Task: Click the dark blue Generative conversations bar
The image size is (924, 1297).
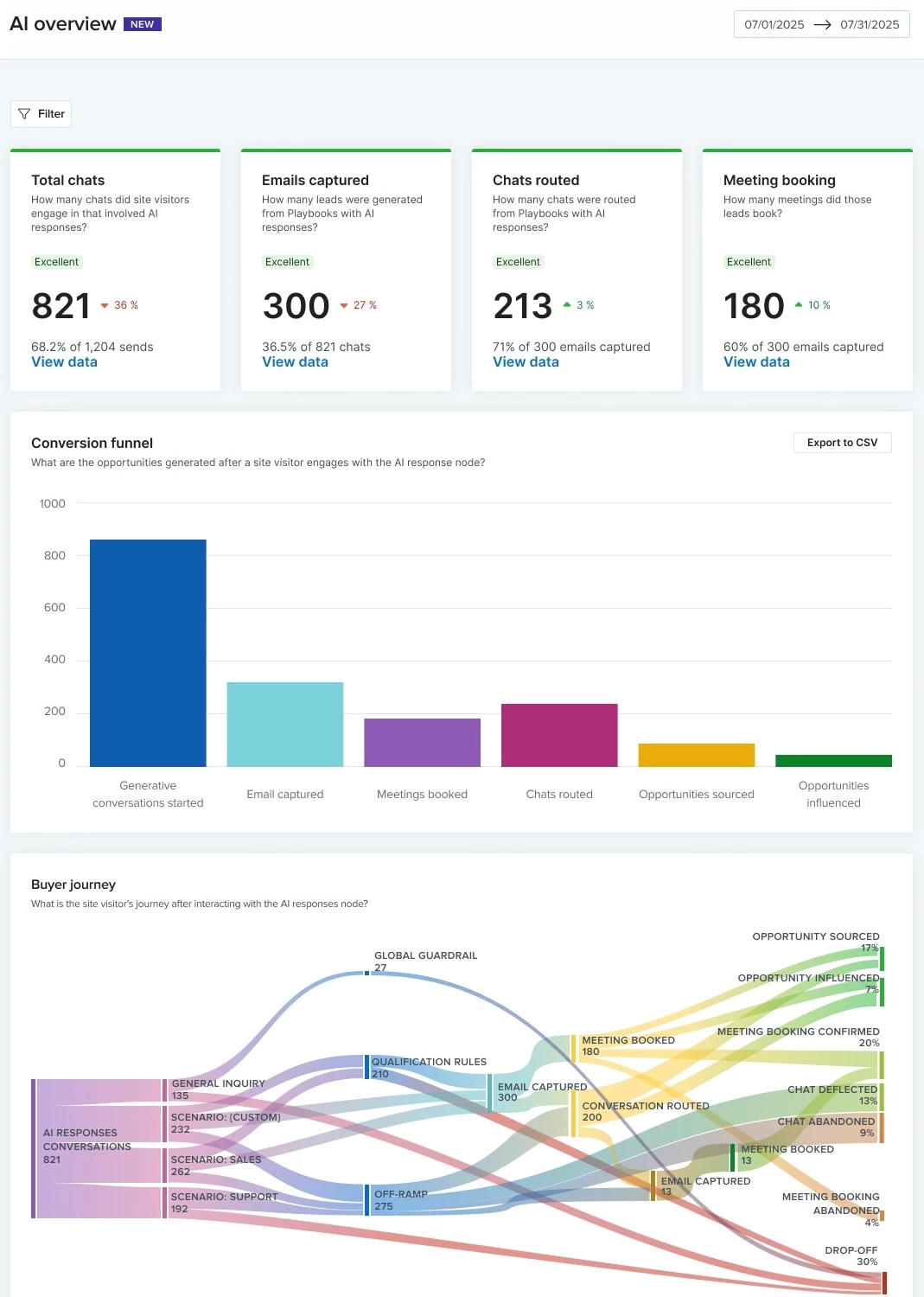Action: tap(148, 653)
